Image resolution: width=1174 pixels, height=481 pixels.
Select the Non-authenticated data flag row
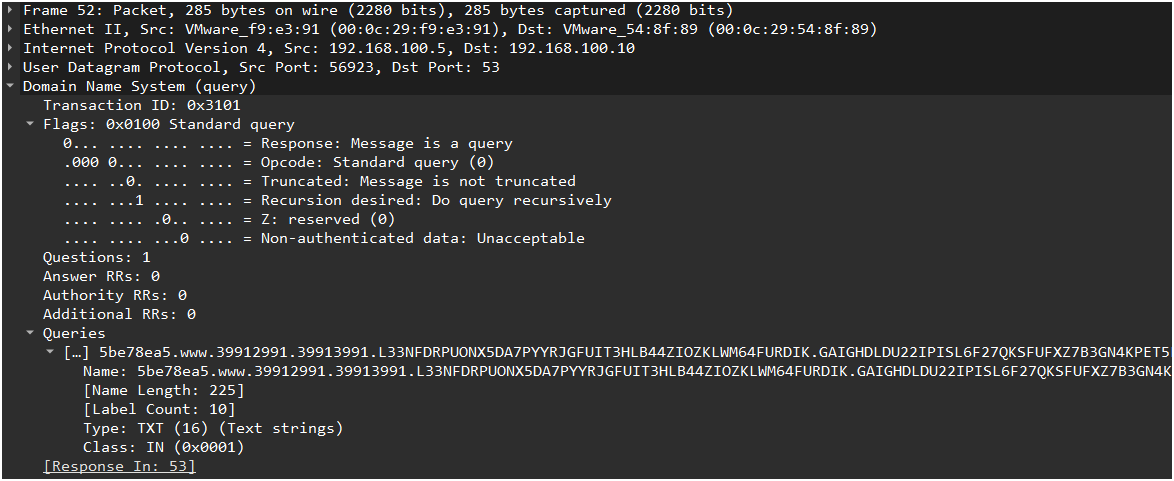[324, 238]
